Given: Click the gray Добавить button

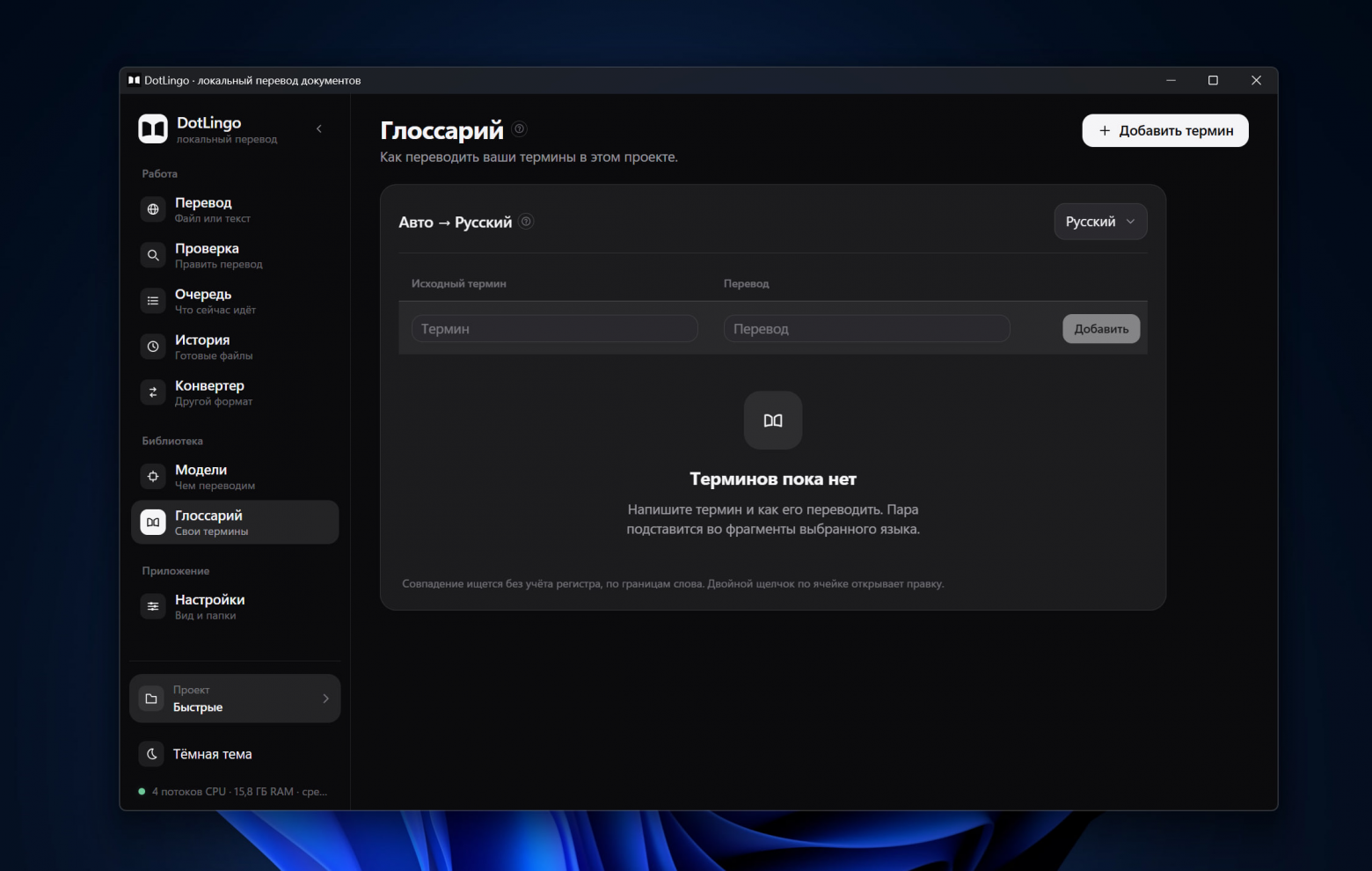Looking at the screenshot, I should tap(1101, 329).
